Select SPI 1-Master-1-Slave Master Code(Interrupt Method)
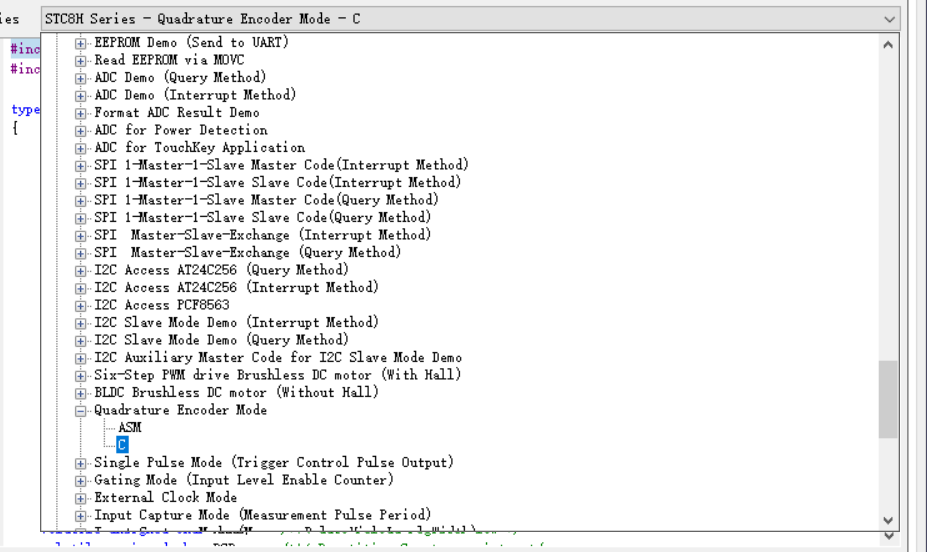Viewport: 927px width, 552px height. [281, 165]
